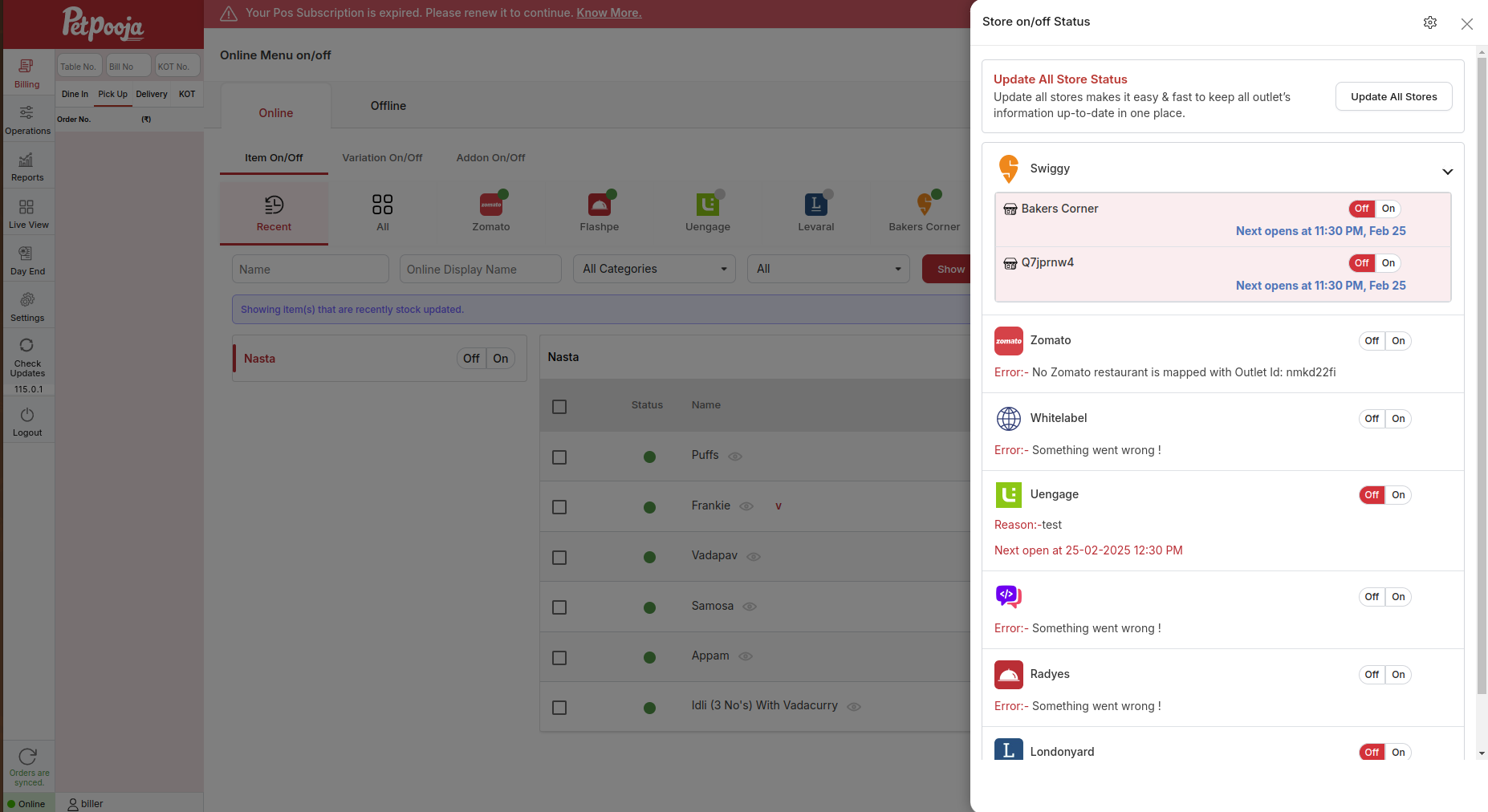Switch Uengage store toggle to On
Viewport: 1488px width, 812px height.
1398,495
